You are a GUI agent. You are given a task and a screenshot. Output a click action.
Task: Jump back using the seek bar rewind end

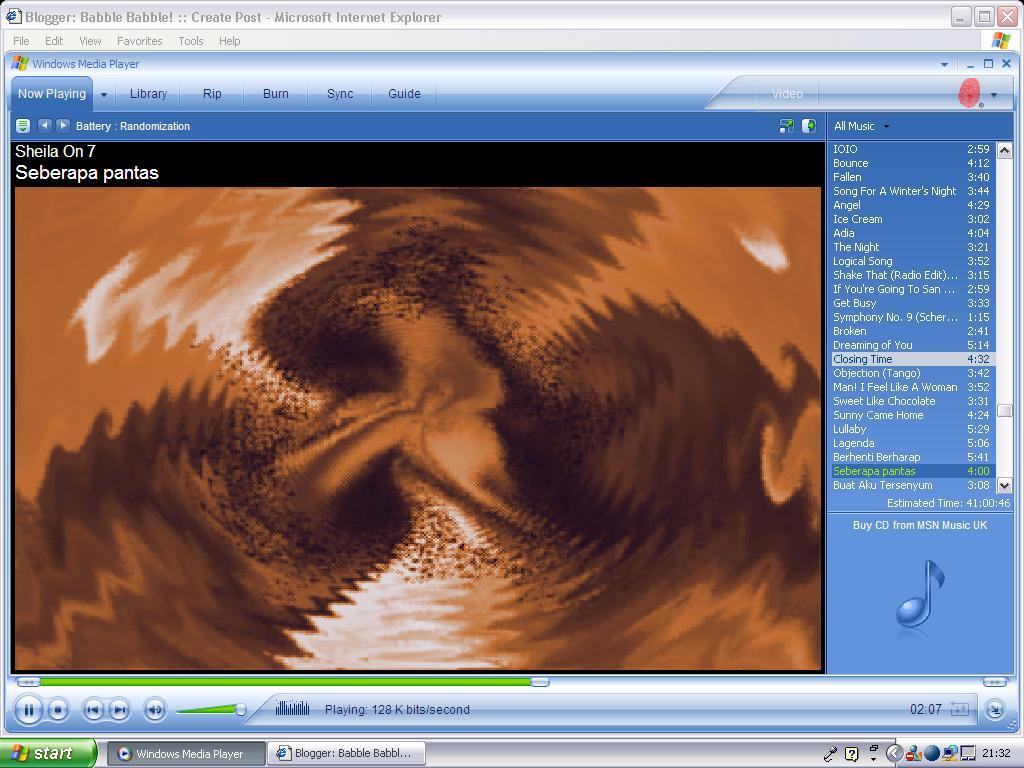27,682
